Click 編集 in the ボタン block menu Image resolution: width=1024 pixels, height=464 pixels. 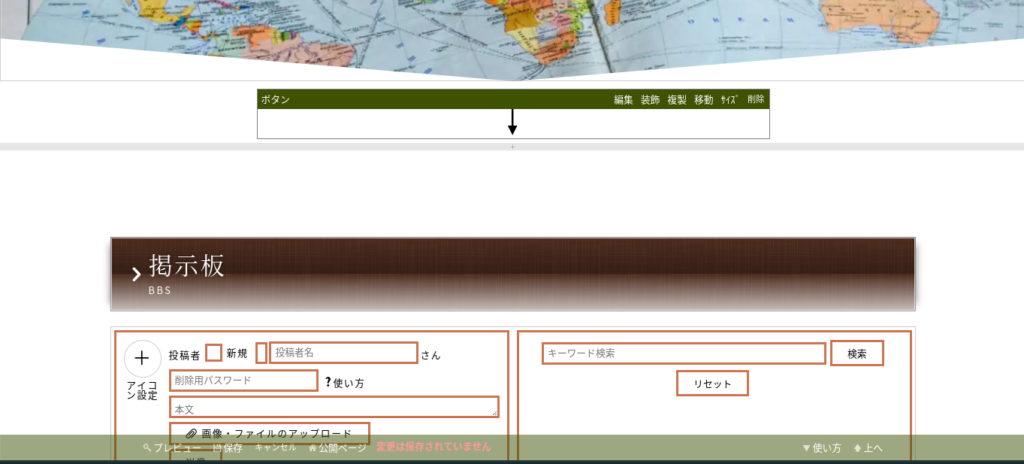coord(623,100)
